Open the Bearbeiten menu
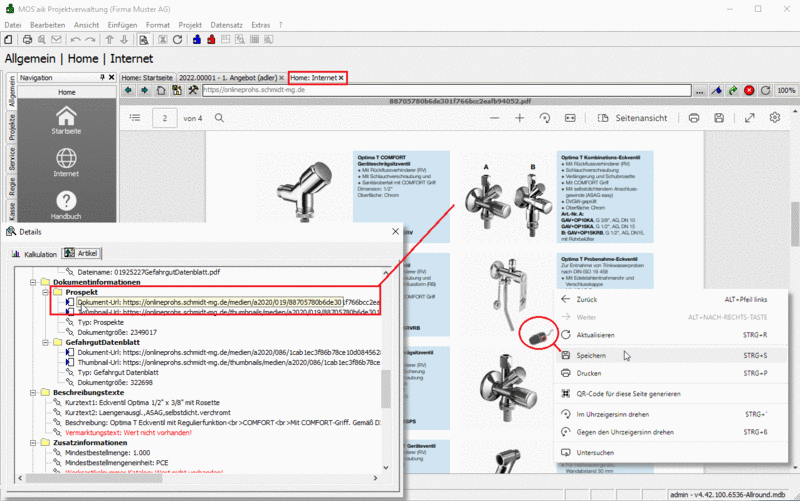Screen dimensions: 800x501 click(47, 24)
